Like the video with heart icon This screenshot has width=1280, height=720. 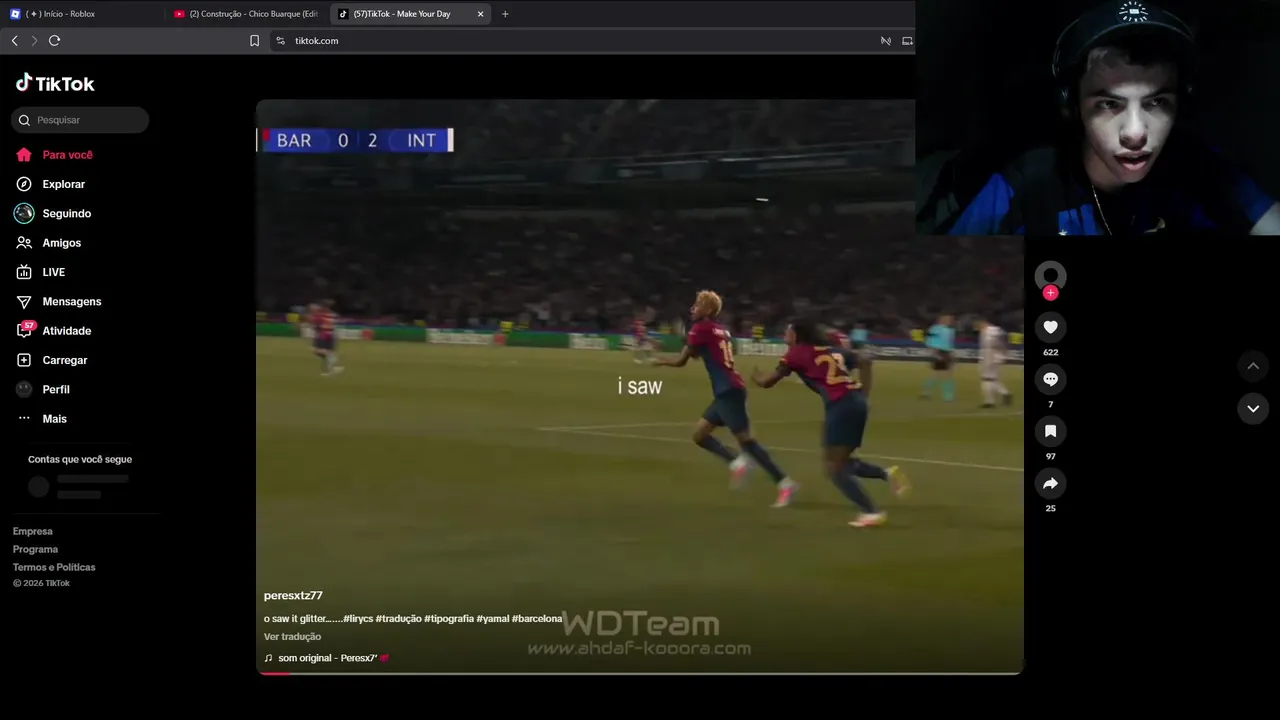click(1050, 327)
